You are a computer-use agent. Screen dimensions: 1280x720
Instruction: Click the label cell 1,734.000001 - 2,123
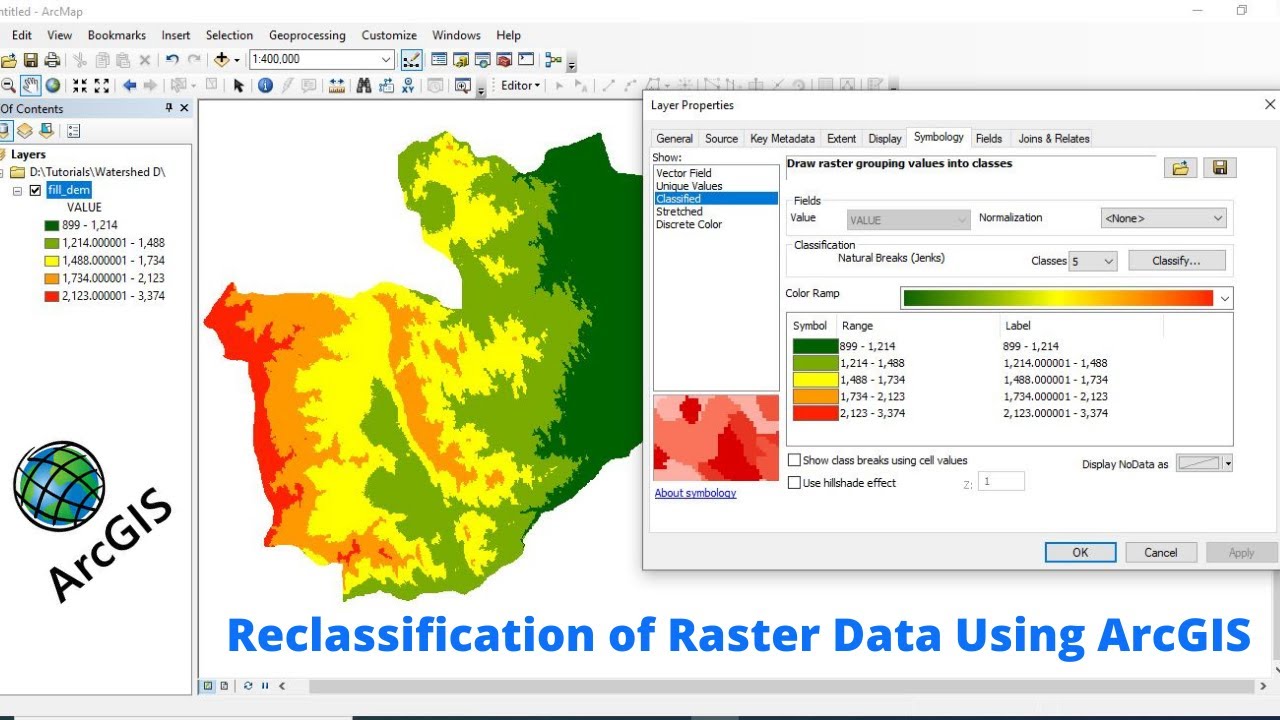1055,396
